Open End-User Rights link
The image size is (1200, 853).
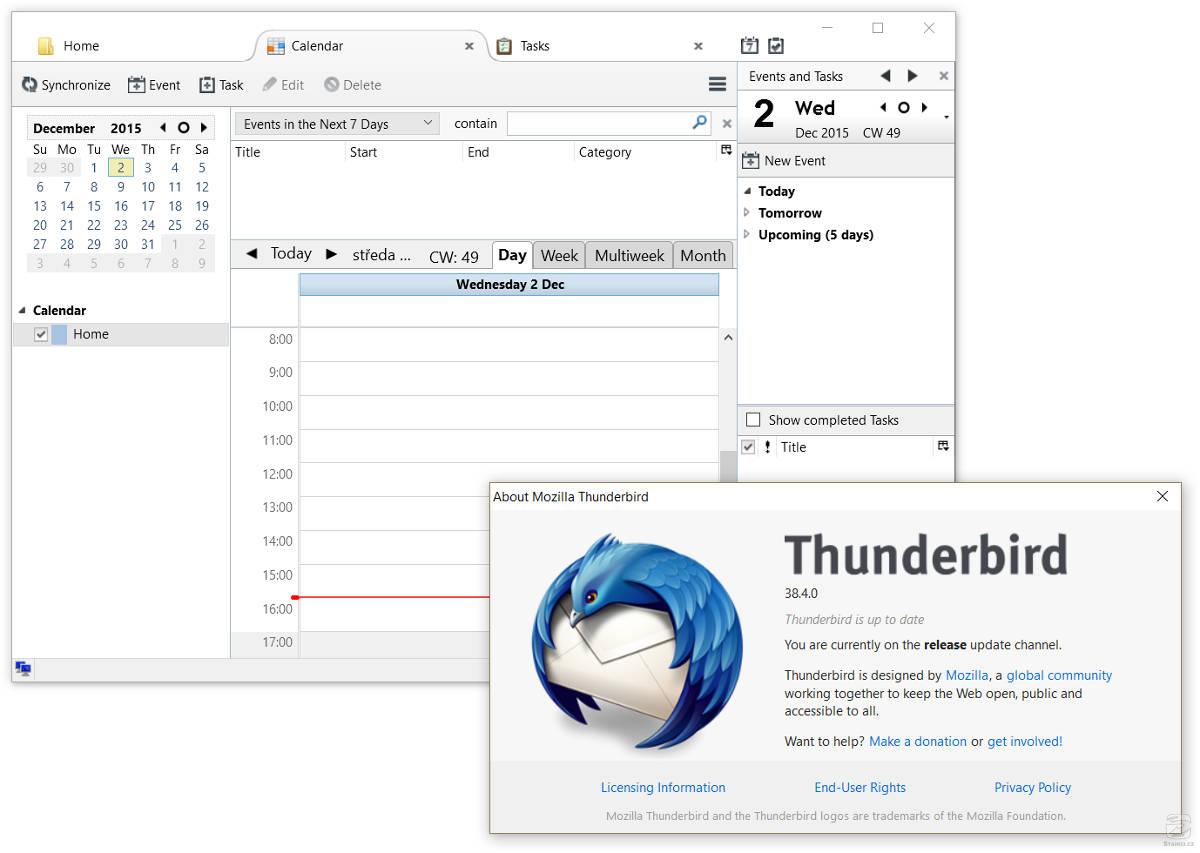tap(860, 787)
